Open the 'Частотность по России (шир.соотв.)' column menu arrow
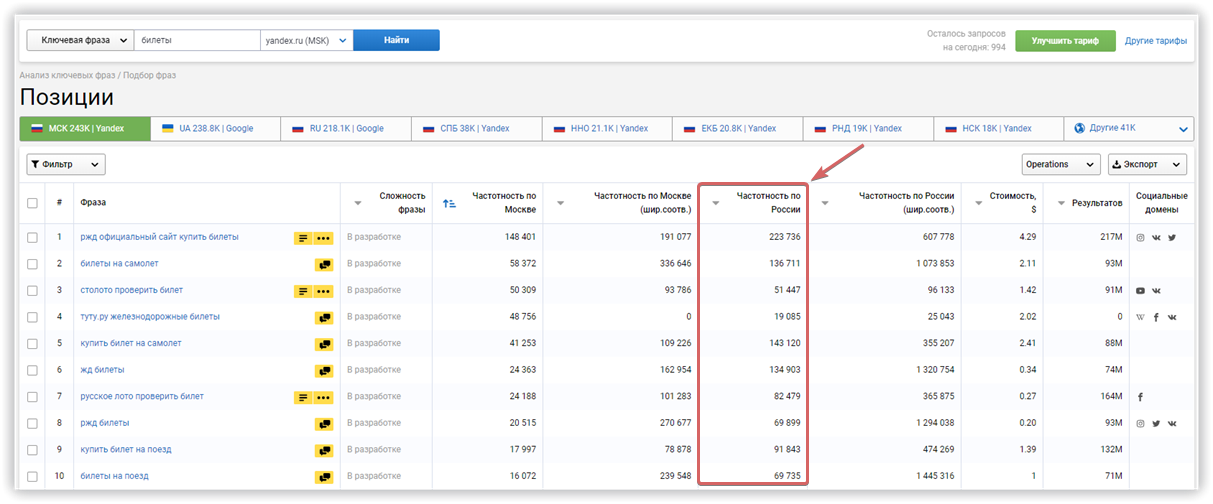1213x504 pixels. pyautogui.click(x=826, y=203)
